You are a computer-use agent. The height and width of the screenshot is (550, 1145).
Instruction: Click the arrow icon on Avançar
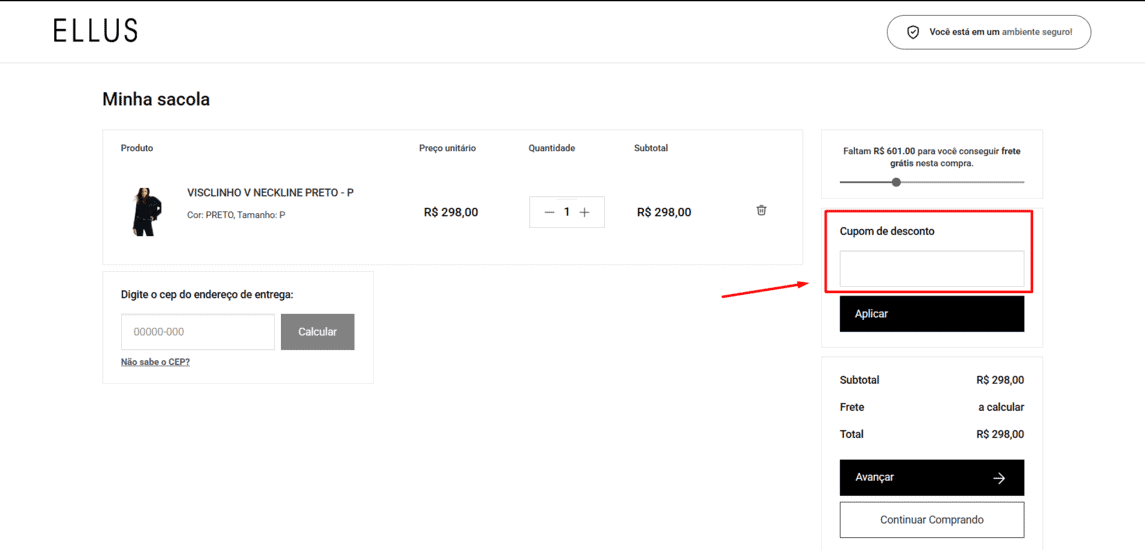point(1000,478)
